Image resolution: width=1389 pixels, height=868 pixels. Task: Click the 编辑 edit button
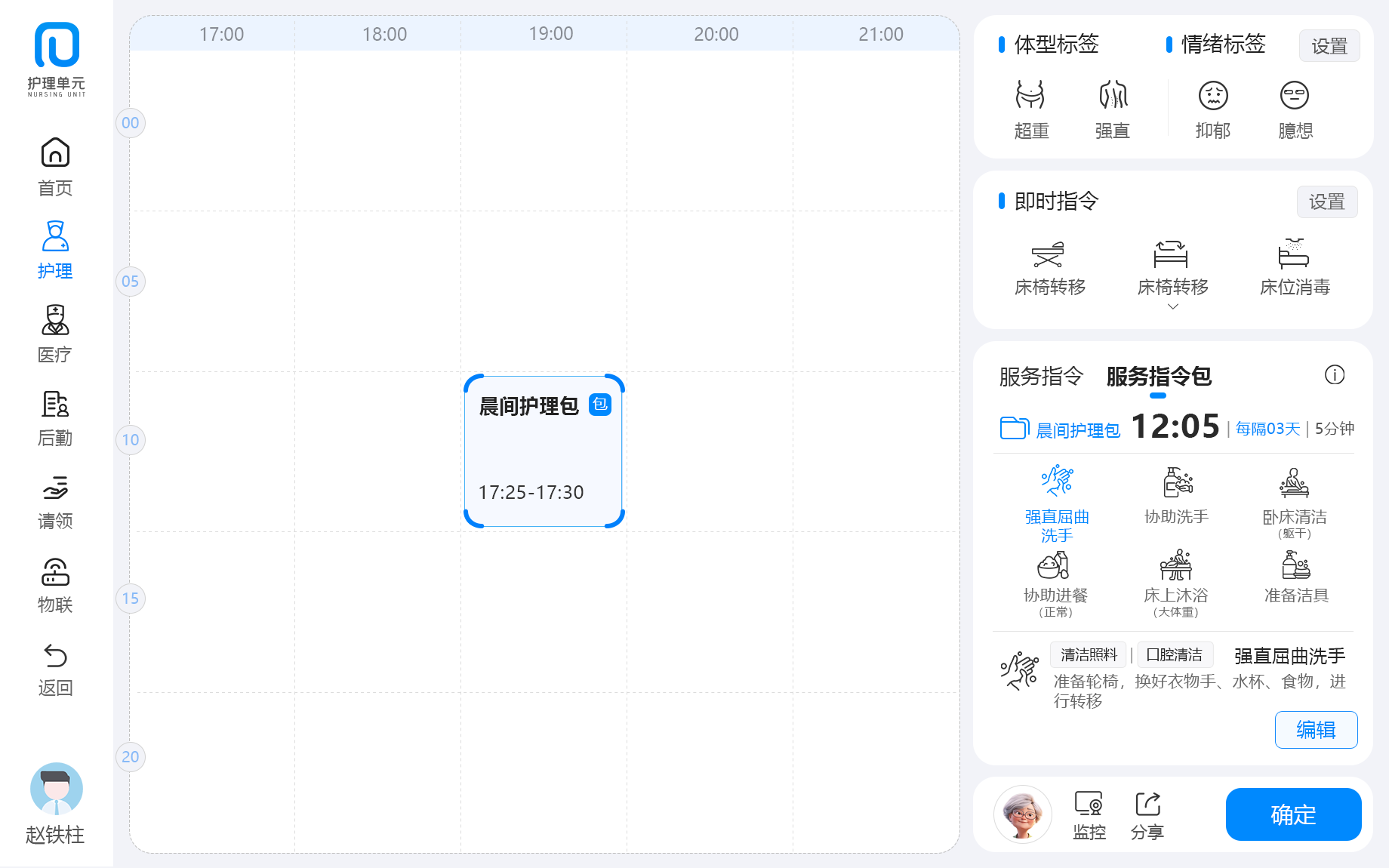(x=1316, y=729)
